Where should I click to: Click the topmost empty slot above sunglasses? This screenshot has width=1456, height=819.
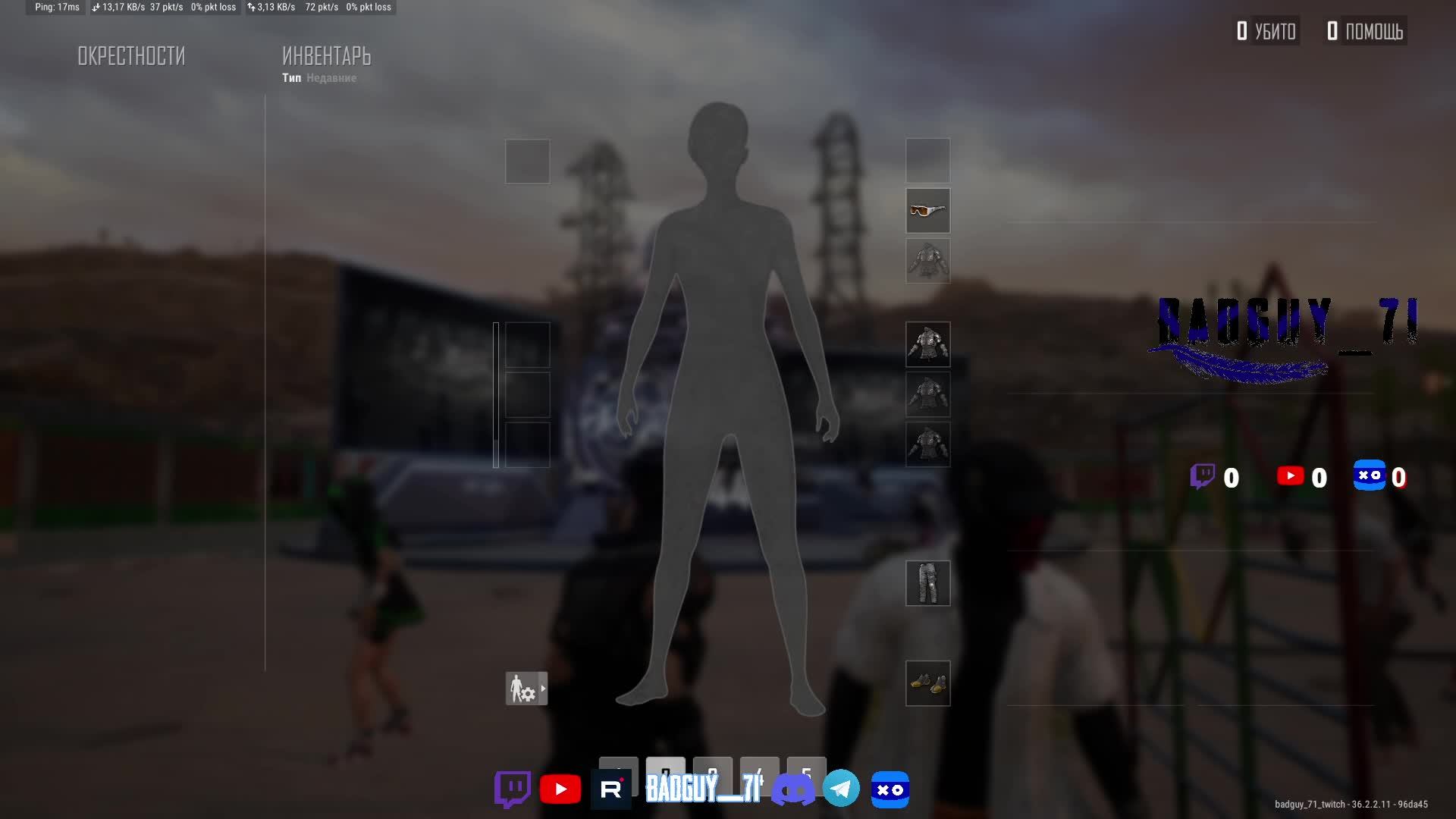point(927,160)
